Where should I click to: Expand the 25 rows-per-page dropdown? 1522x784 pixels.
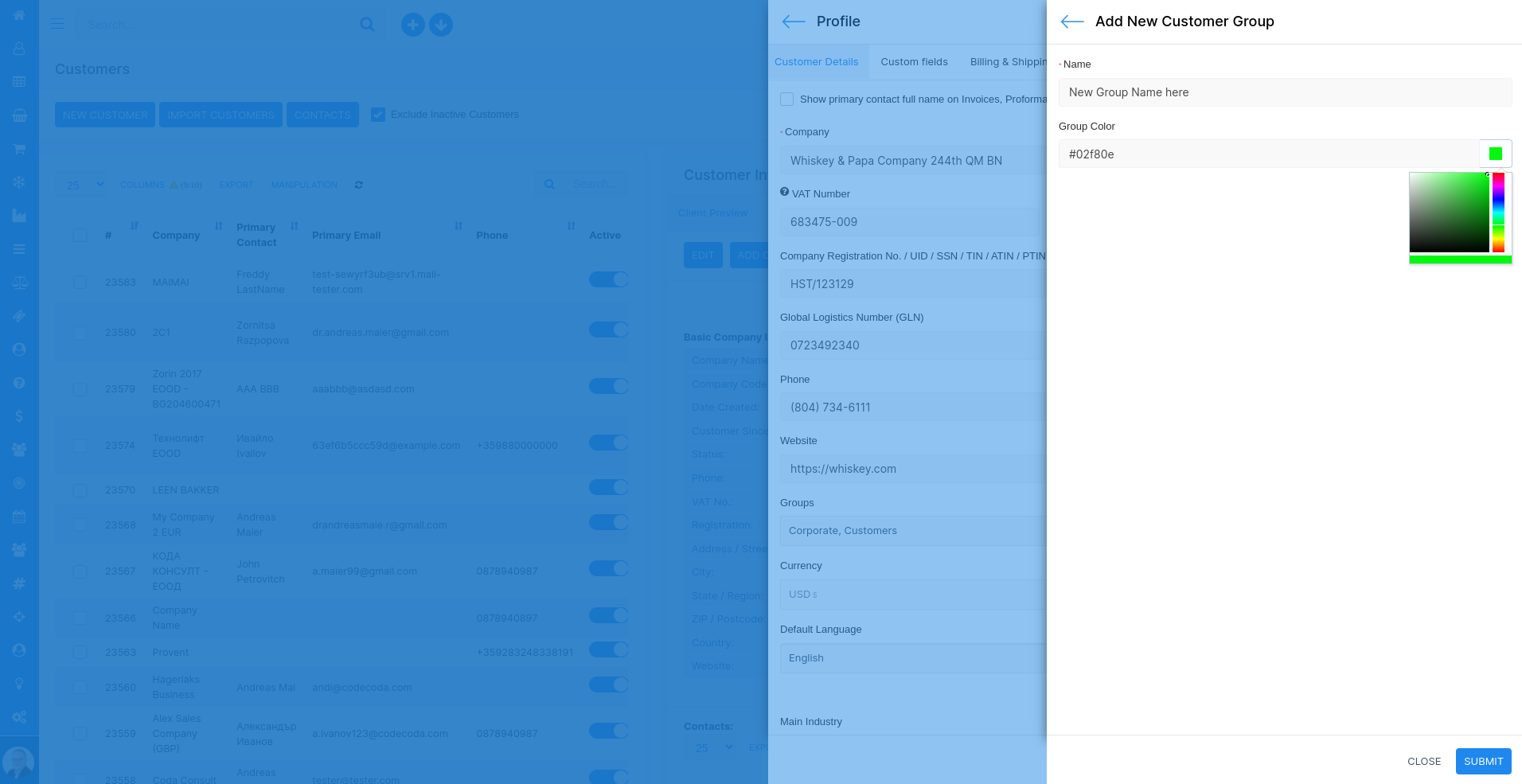point(84,185)
